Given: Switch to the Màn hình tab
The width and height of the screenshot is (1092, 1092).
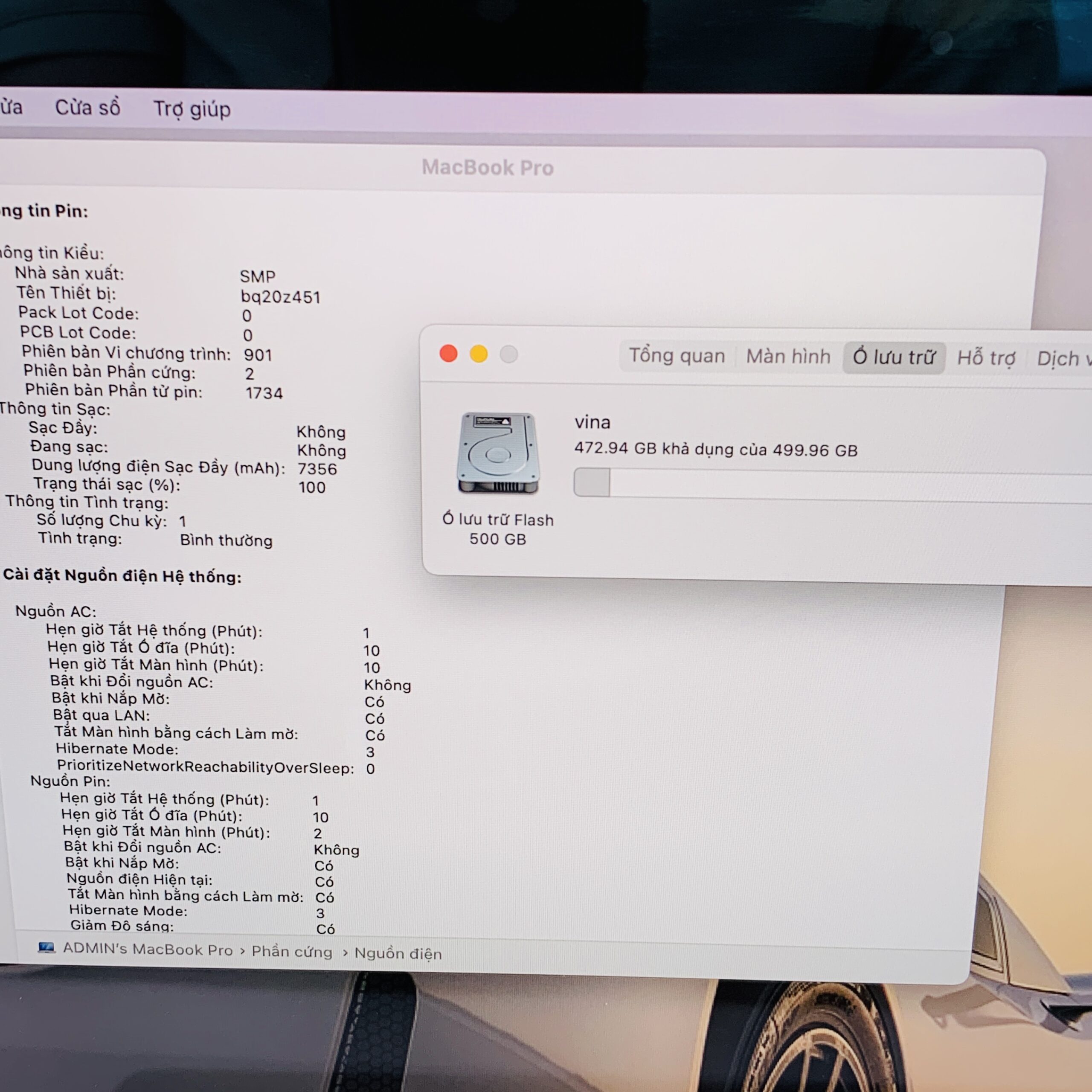Looking at the screenshot, I should click(788, 357).
